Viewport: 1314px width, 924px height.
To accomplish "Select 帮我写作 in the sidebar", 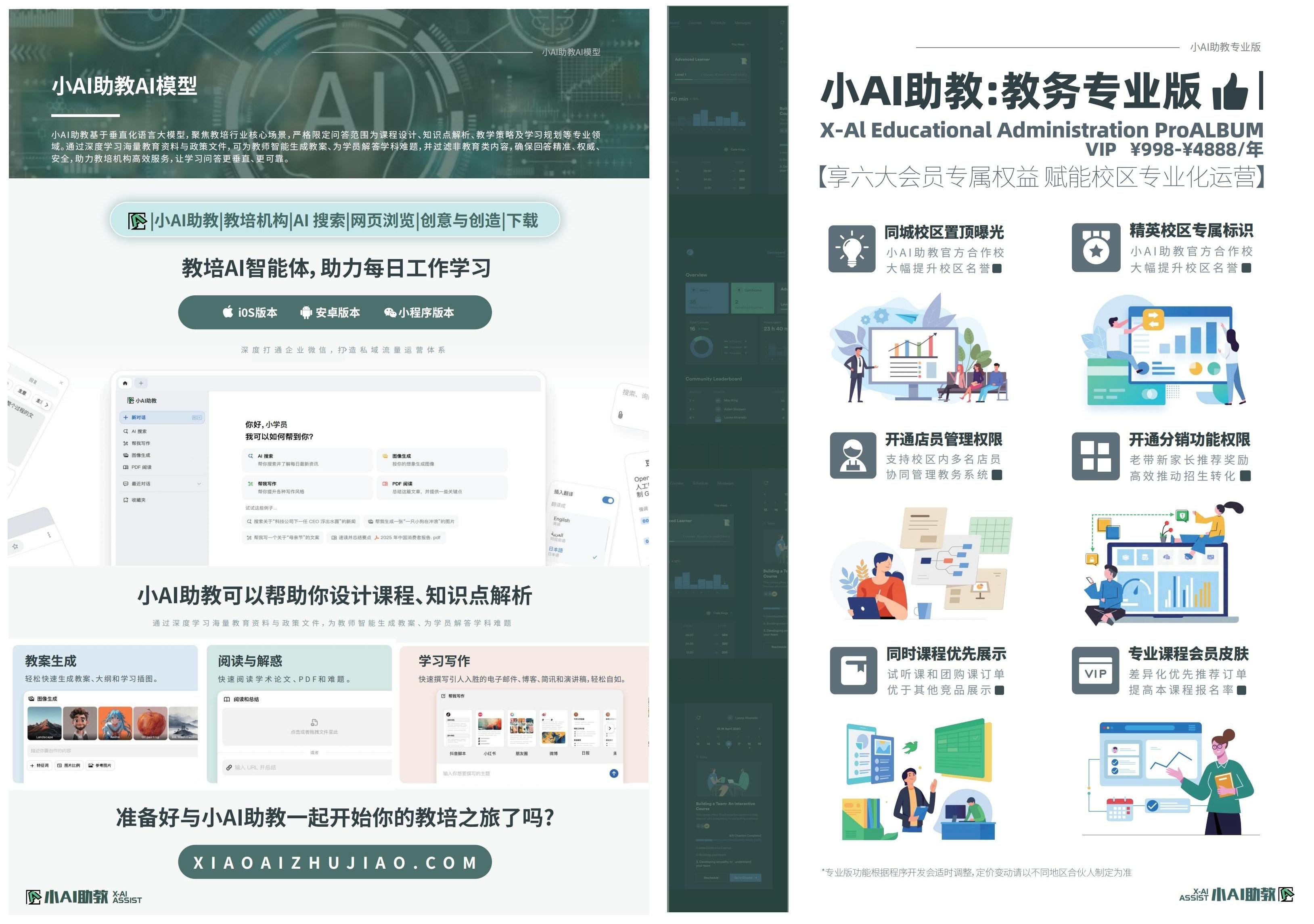I will coord(141,443).
